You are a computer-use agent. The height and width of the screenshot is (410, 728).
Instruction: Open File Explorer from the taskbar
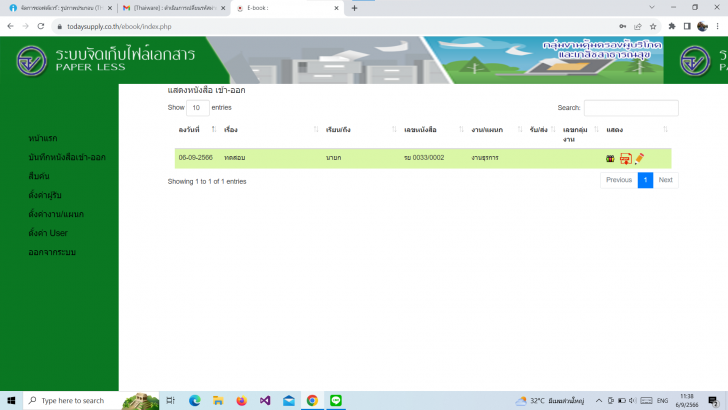tap(218, 400)
